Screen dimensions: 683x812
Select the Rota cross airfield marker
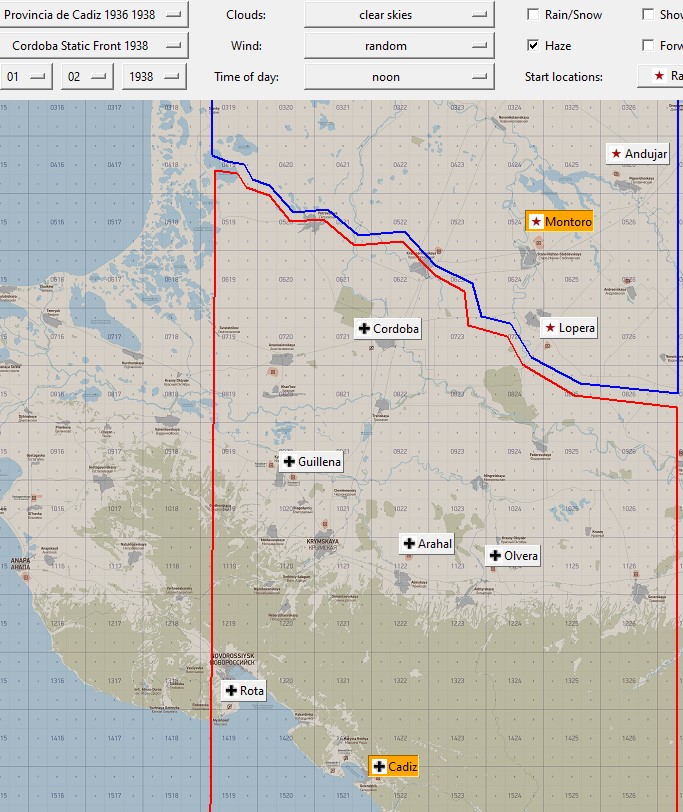[x=244, y=691]
